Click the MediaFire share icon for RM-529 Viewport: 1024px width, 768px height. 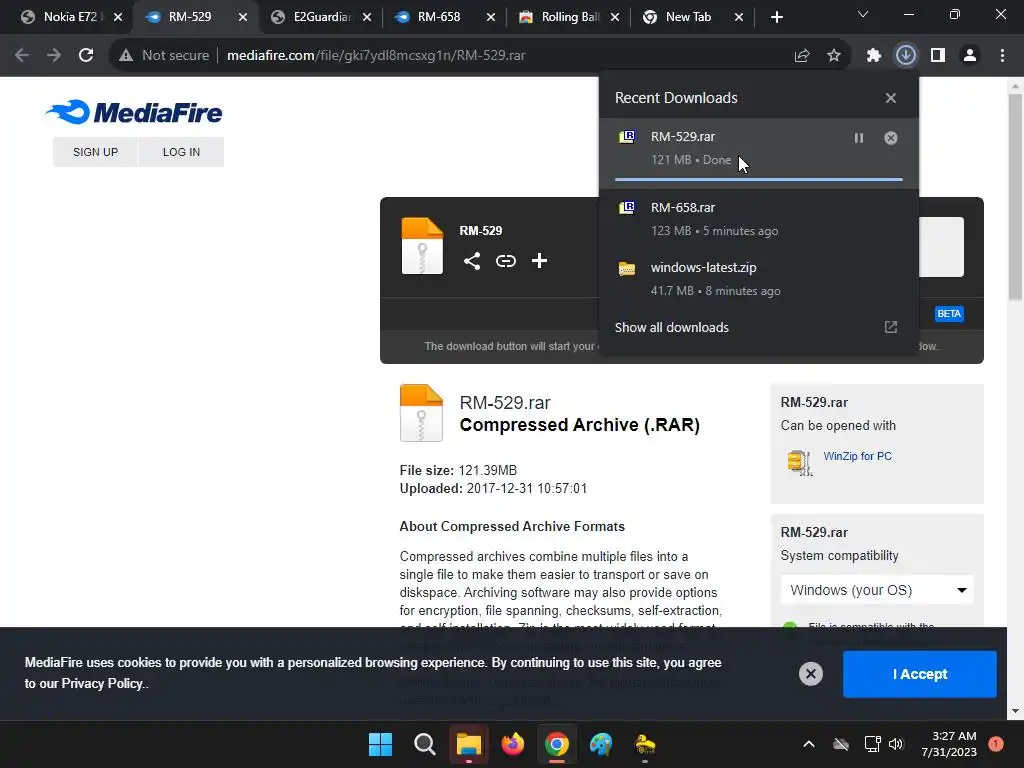click(472, 261)
